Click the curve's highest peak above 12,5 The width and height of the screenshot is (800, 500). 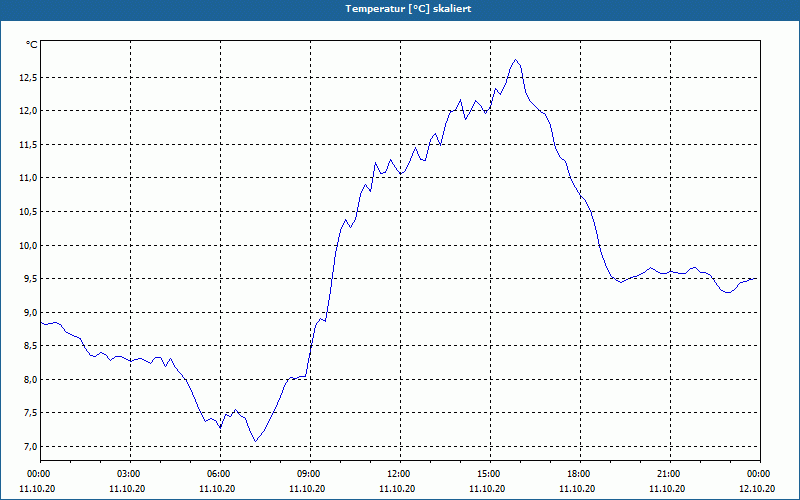pyautogui.click(x=516, y=60)
